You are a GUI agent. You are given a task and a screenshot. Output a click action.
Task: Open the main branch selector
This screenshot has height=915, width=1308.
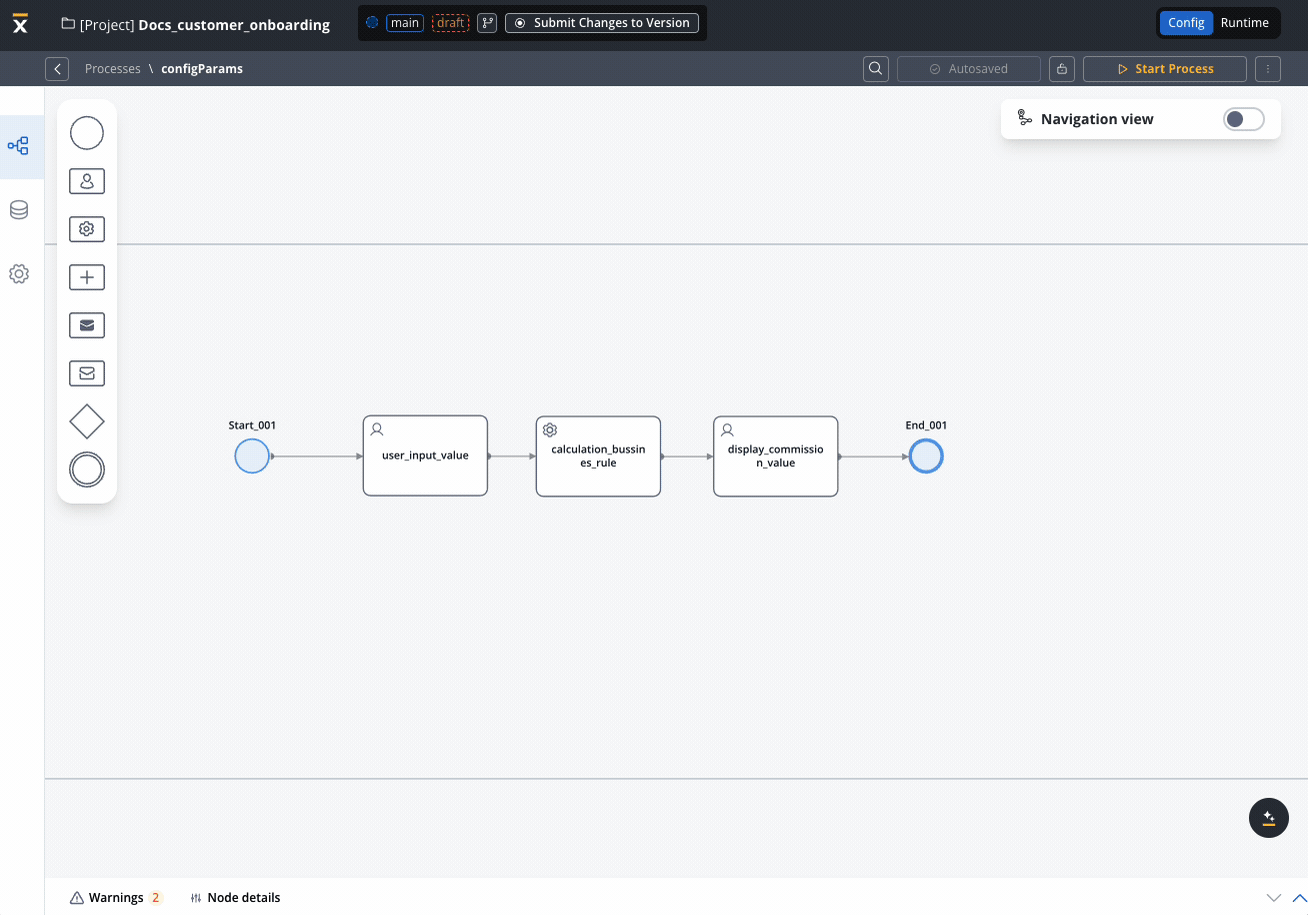pyautogui.click(x=405, y=23)
